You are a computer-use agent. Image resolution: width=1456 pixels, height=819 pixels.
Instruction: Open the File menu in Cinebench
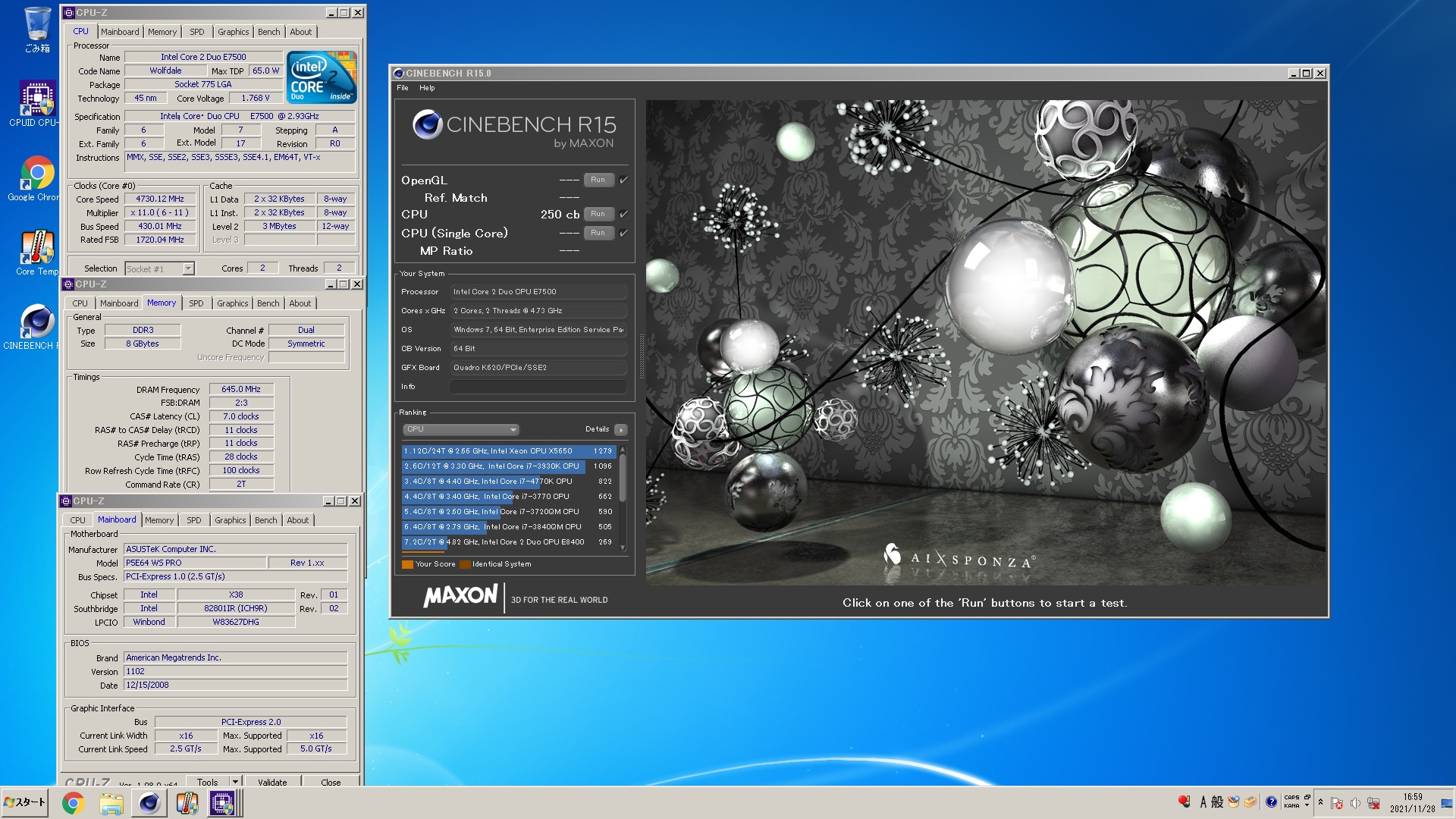tap(403, 88)
